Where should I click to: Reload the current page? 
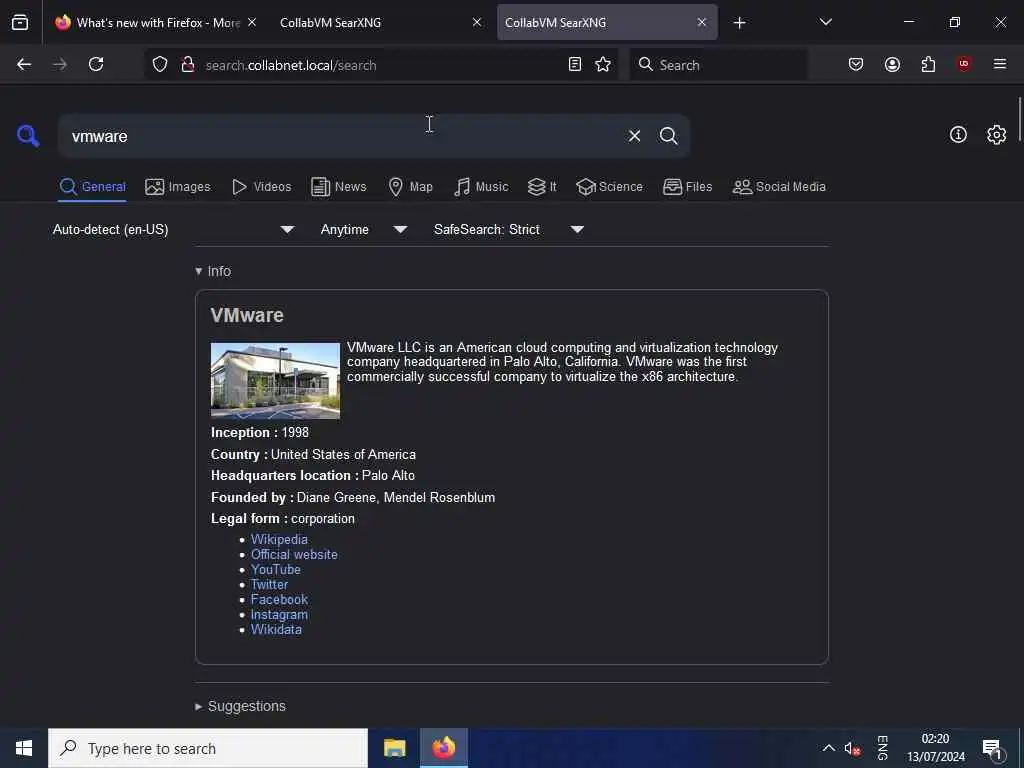[96, 64]
